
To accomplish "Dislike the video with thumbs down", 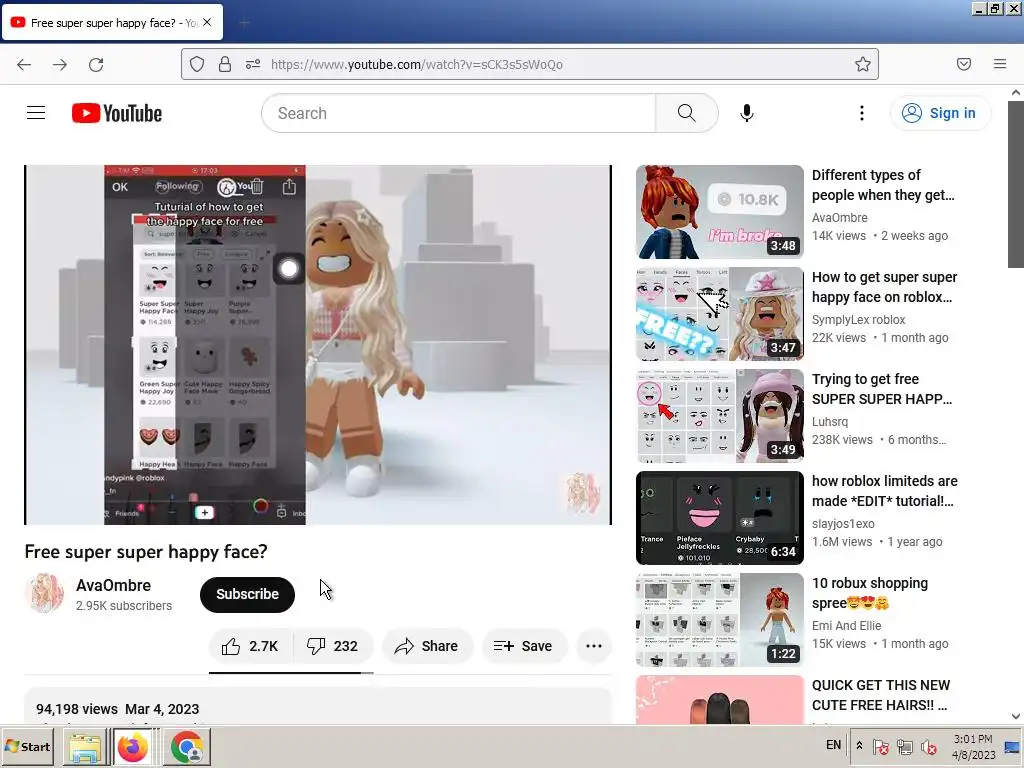I will pos(333,646).
